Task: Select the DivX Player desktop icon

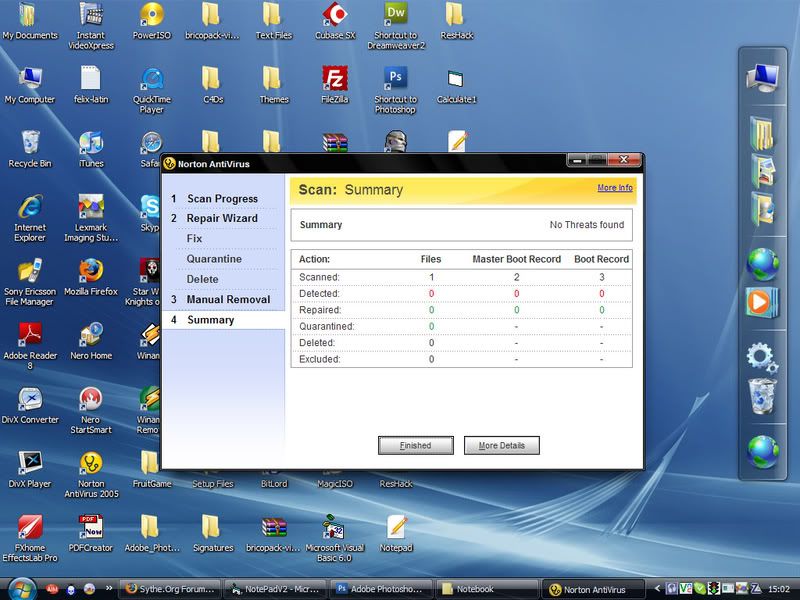Action: click(30, 469)
